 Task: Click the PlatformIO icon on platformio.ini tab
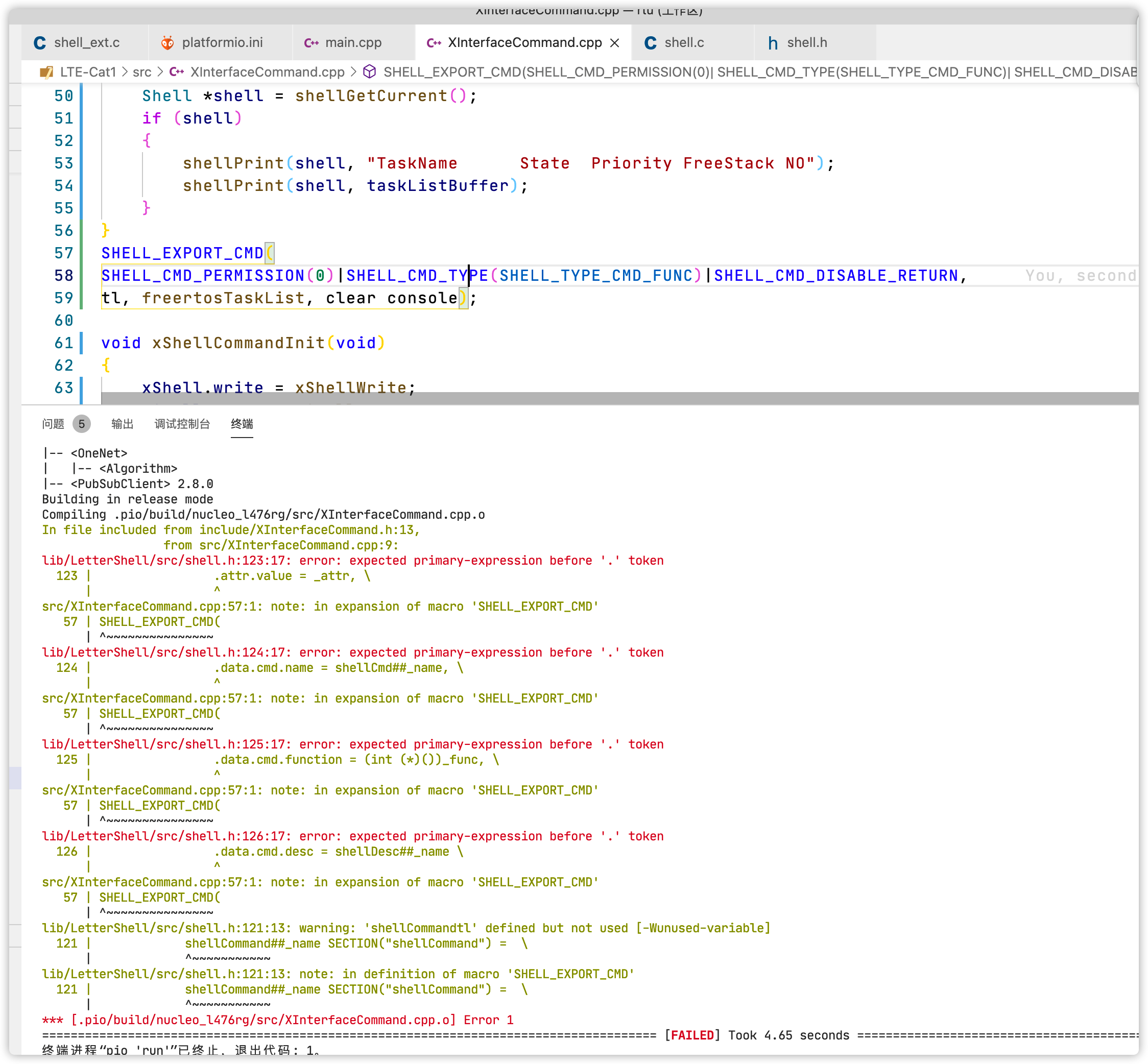[x=168, y=42]
